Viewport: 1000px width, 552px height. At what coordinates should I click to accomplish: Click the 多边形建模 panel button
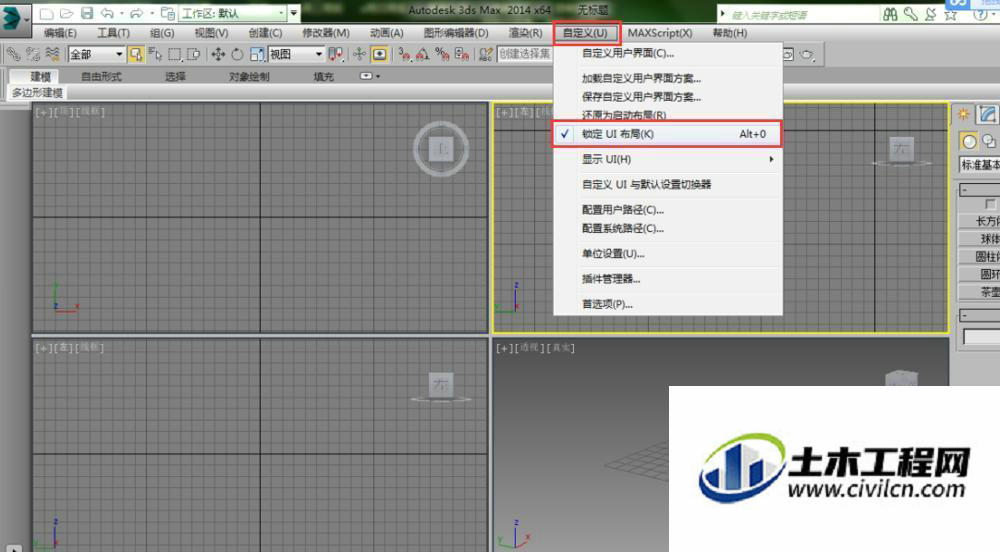coord(38,93)
